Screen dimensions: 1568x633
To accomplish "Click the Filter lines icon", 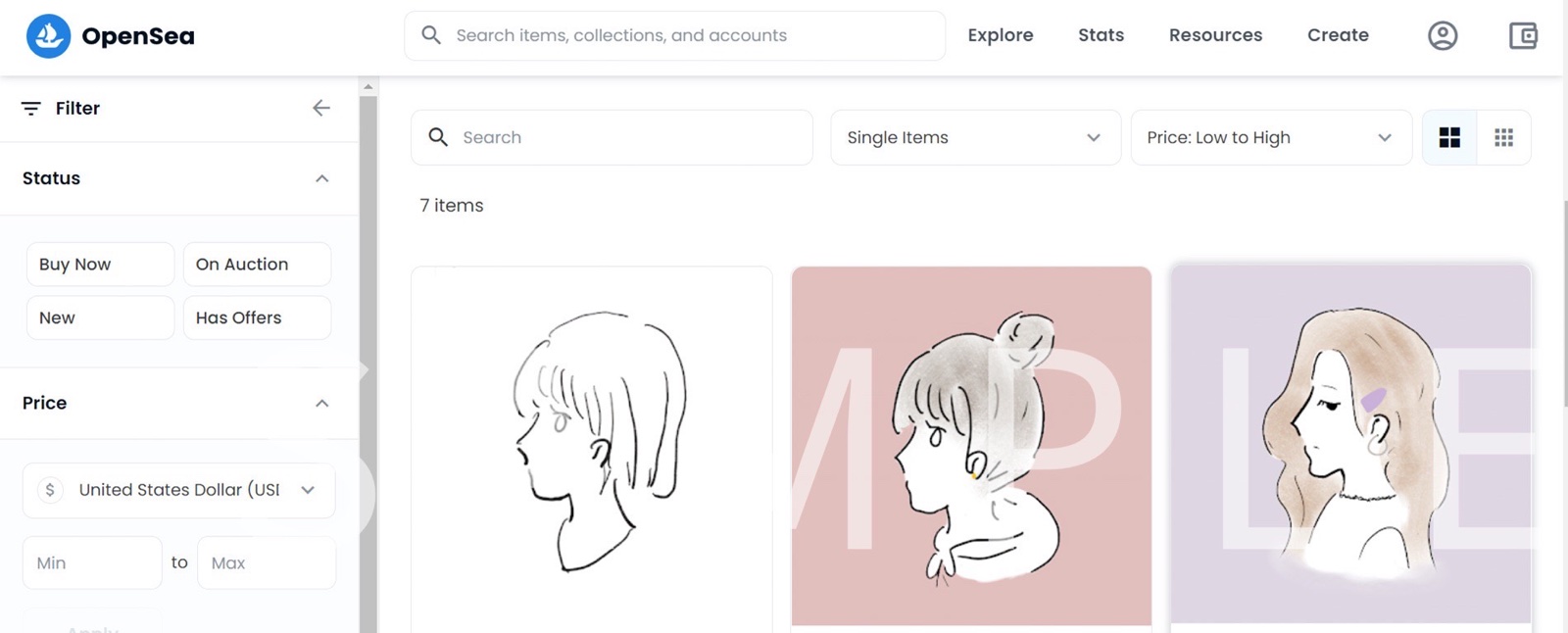I will (x=31, y=108).
